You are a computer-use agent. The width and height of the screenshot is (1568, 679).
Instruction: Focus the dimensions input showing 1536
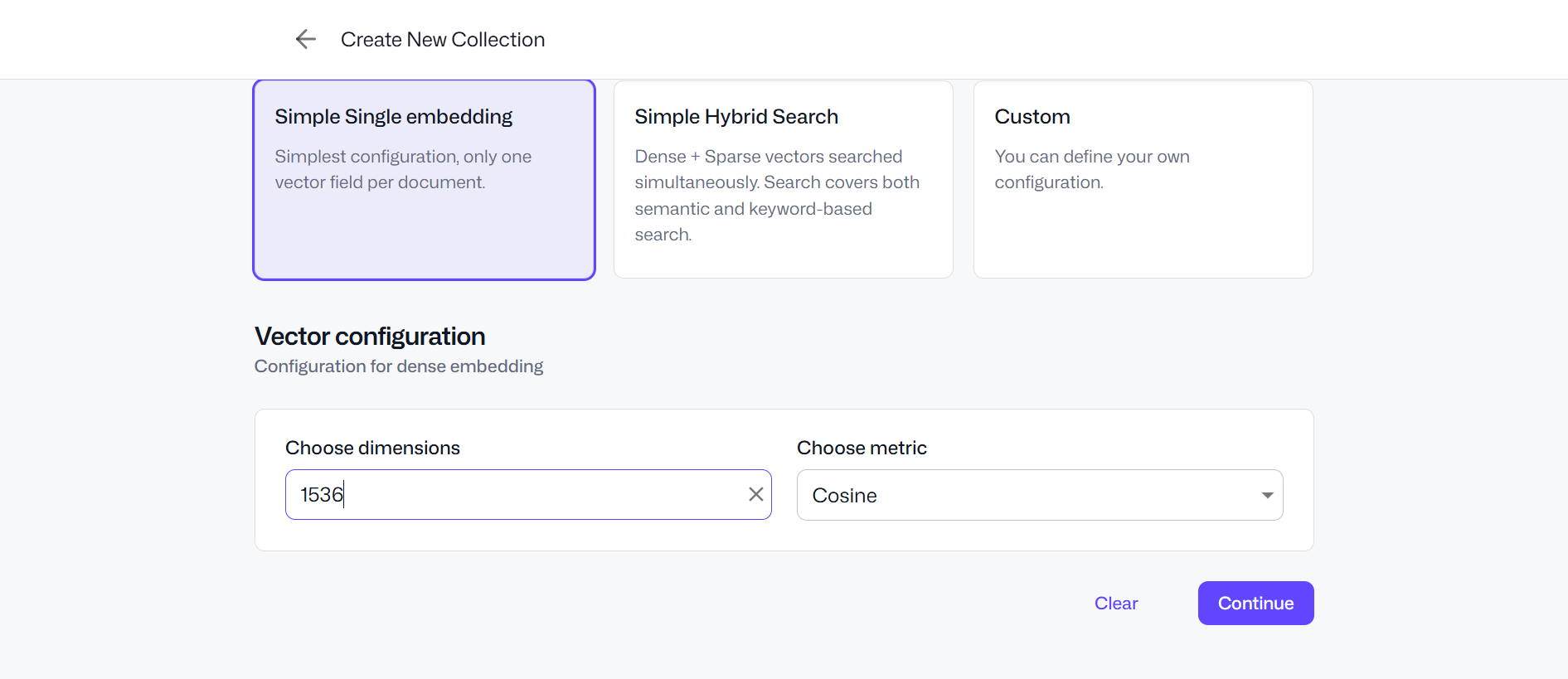tap(514, 495)
